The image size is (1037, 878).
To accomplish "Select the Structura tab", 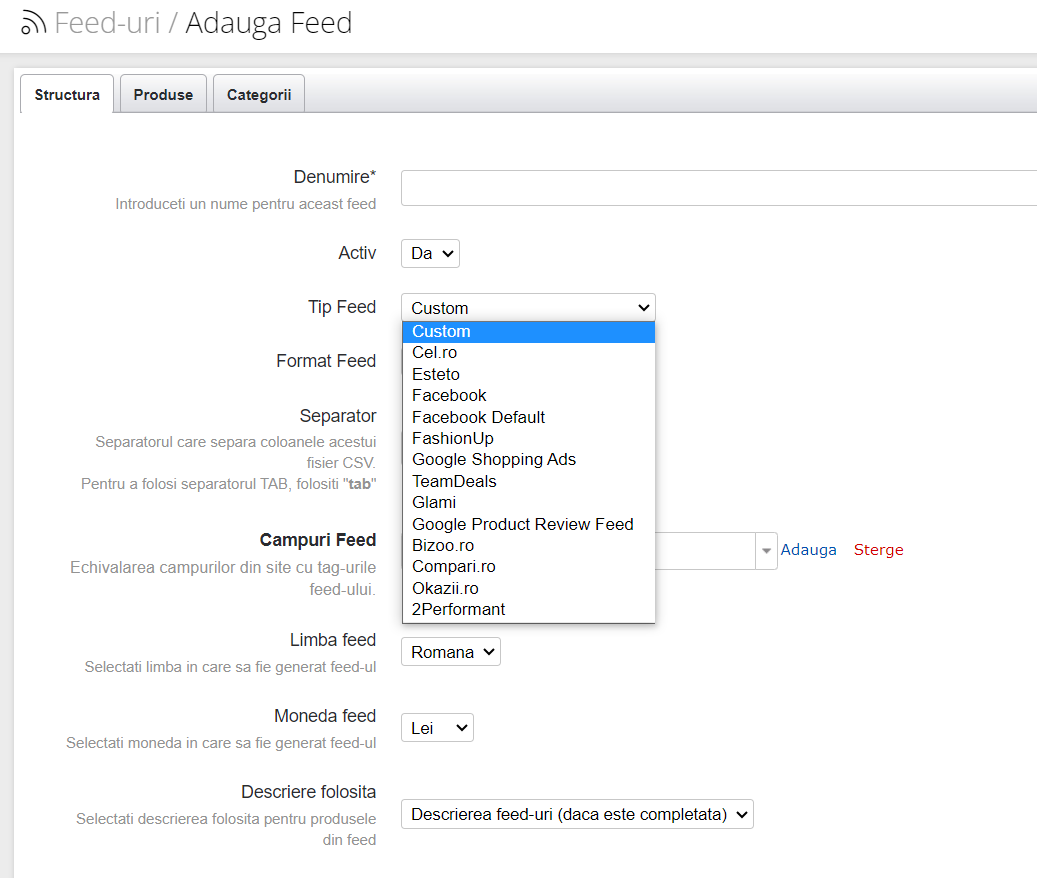I will click(67, 95).
